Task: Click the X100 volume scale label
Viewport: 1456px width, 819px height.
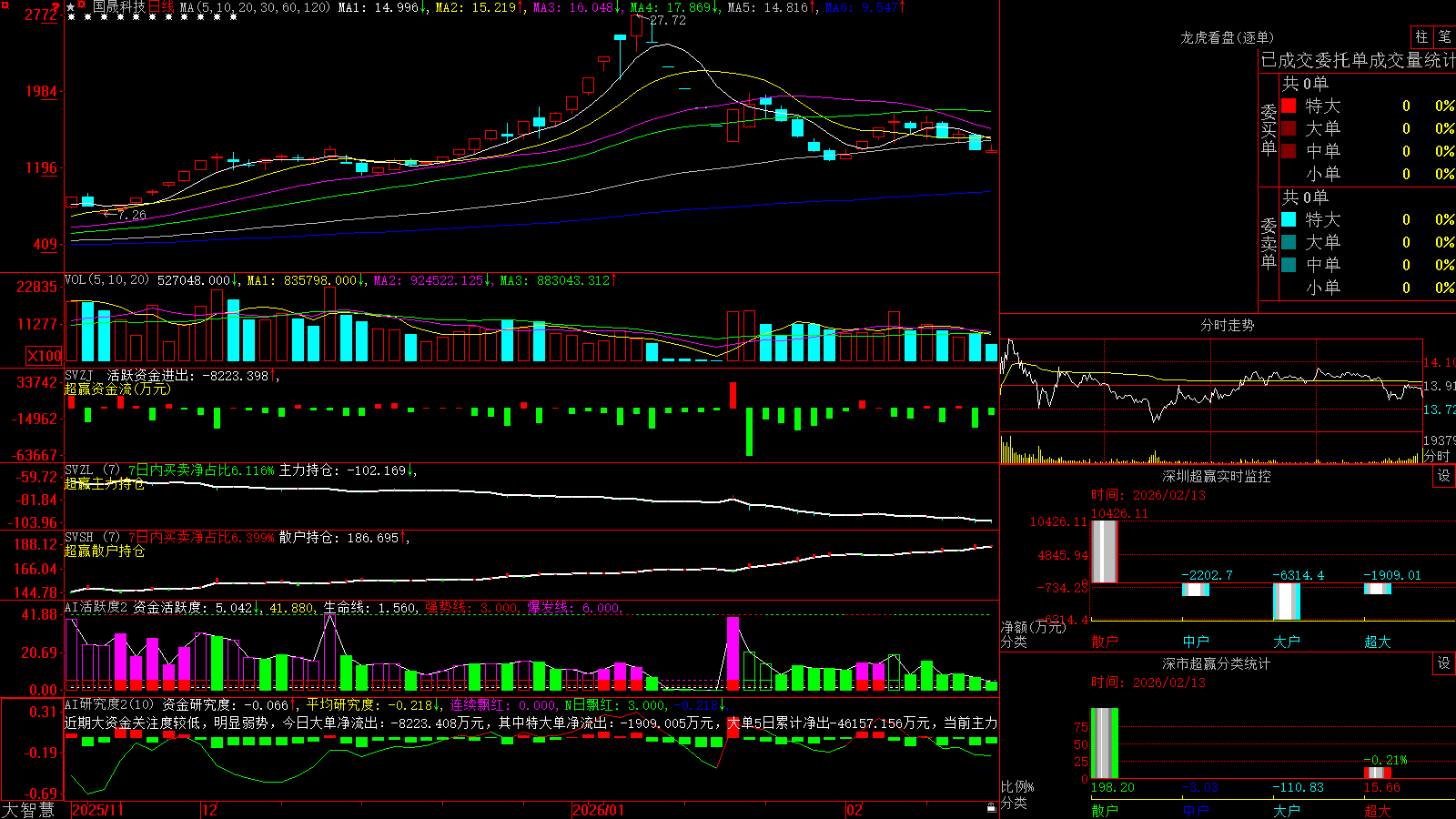Action: click(45, 356)
